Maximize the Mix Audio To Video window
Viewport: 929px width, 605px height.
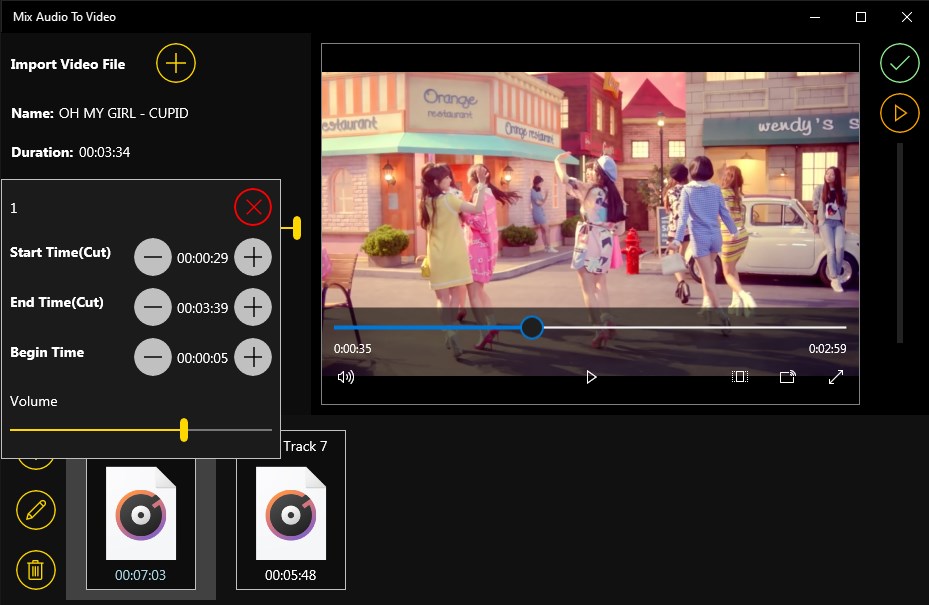[861, 17]
